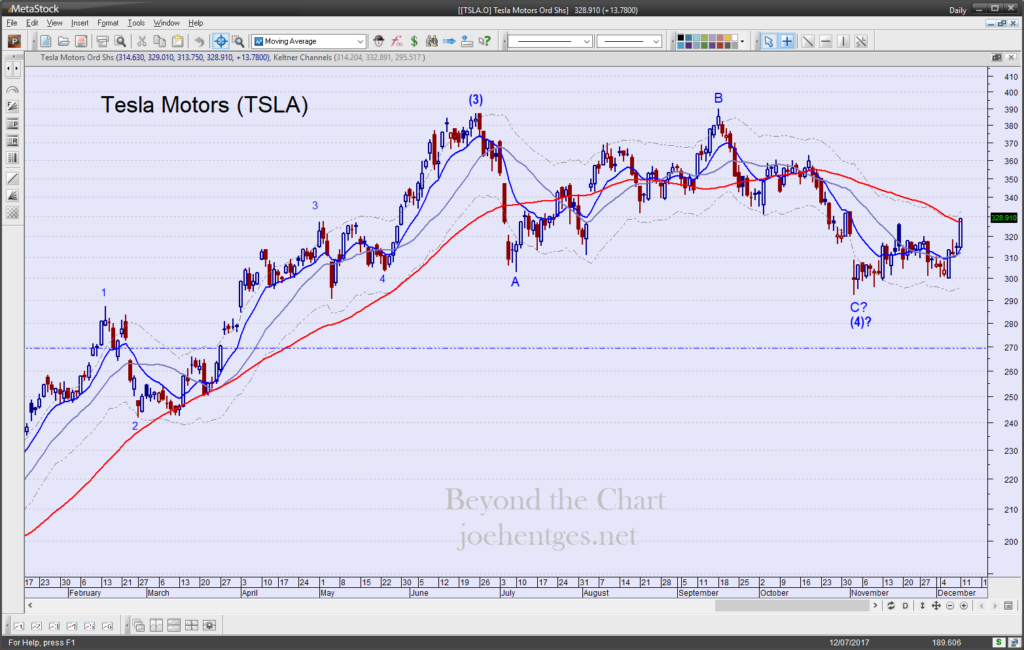This screenshot has width=1024, height=650.
Task: Toggle the arrow pointer selection tool
Action: pos(769,41)
